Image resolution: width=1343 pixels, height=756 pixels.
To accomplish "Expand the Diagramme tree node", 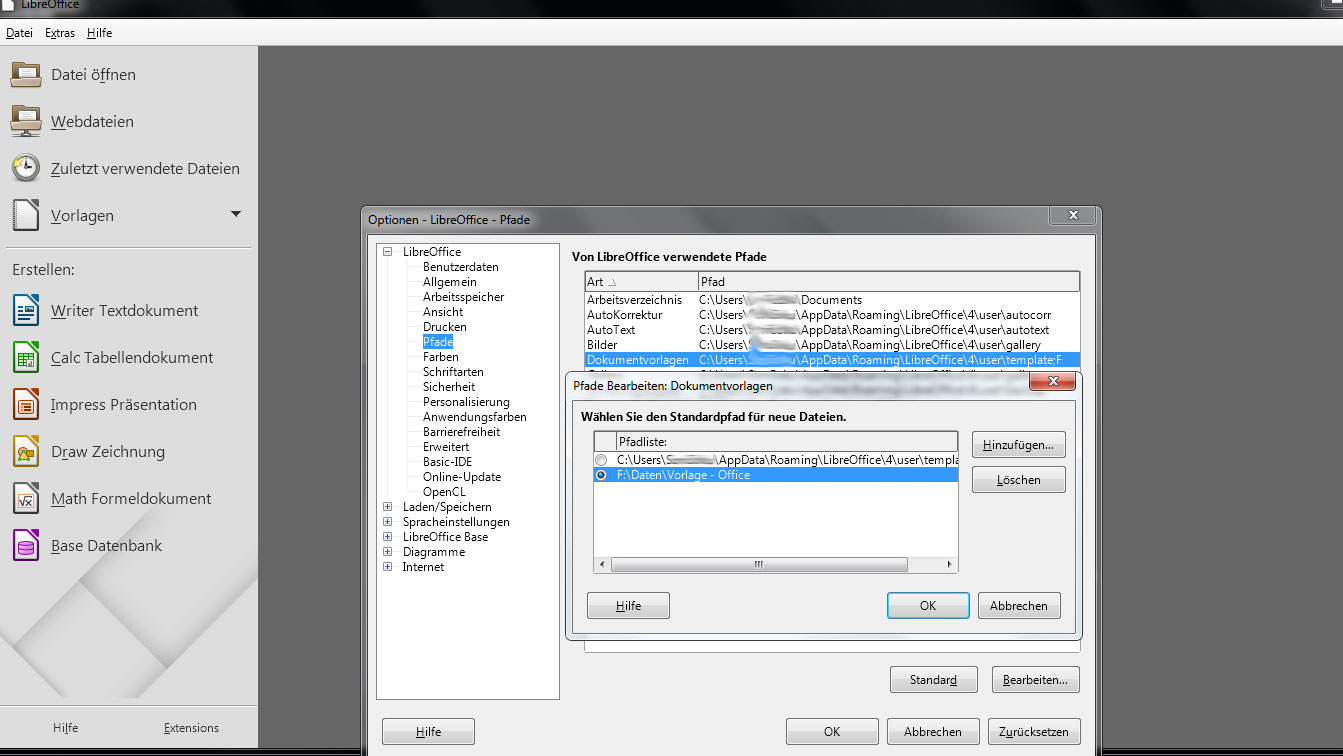I will tap(388, 552).
